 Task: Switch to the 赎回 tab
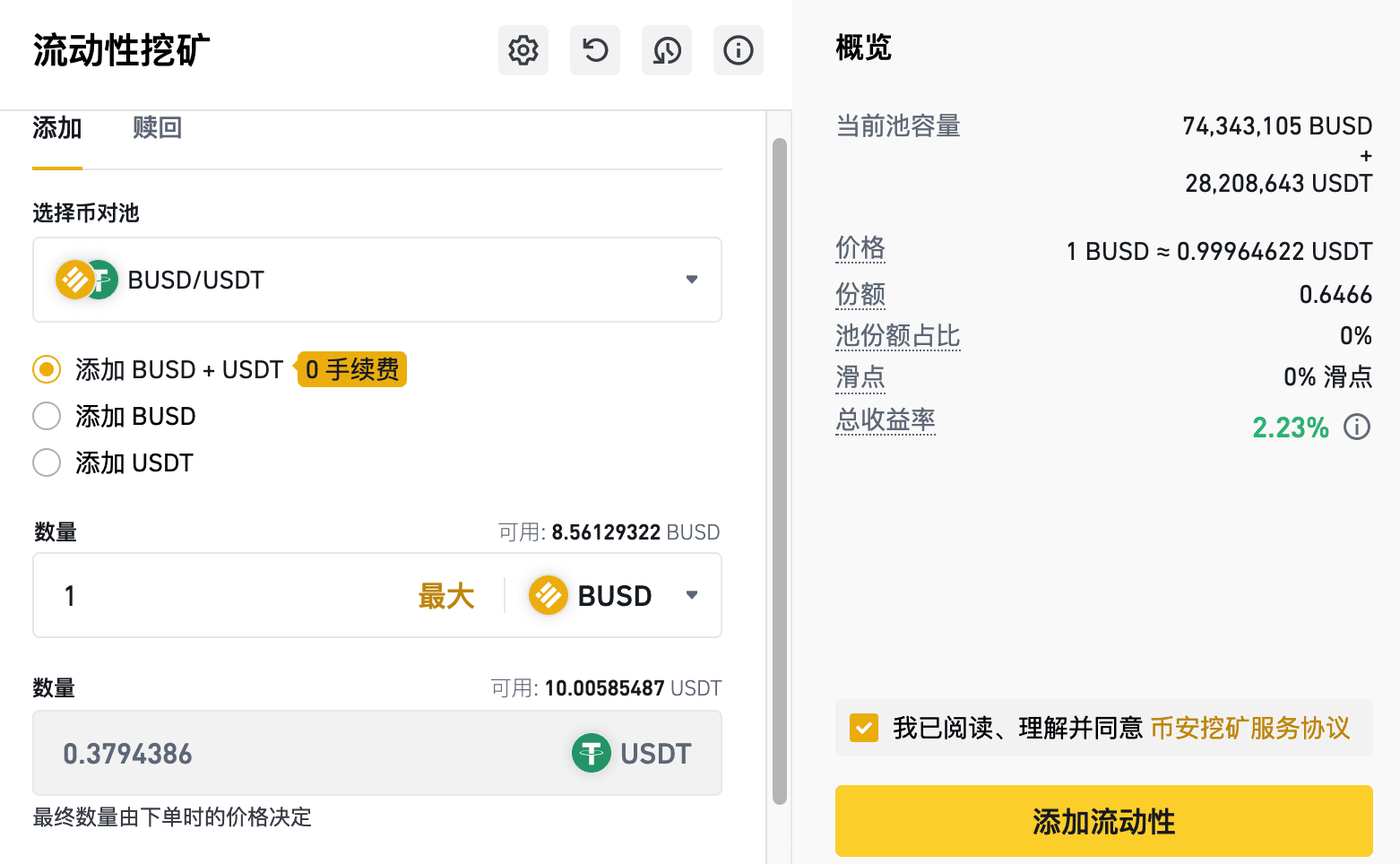click(x=158, y=128)
